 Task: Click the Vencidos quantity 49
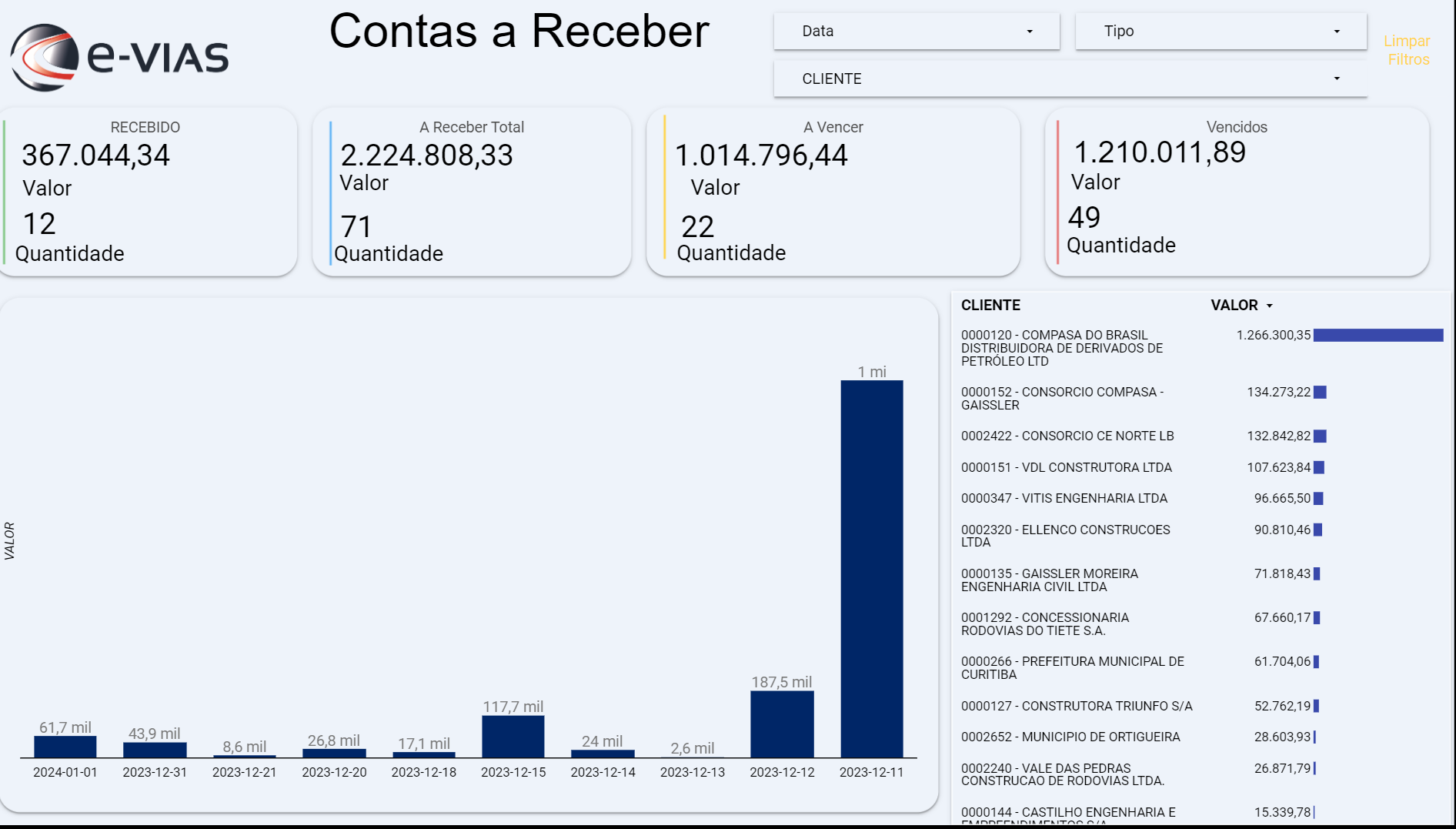point(1084,218)
